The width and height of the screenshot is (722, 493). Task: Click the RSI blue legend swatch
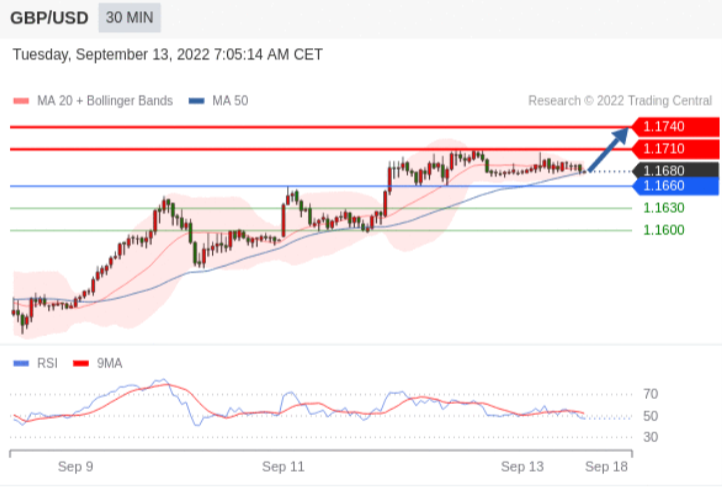21,364
